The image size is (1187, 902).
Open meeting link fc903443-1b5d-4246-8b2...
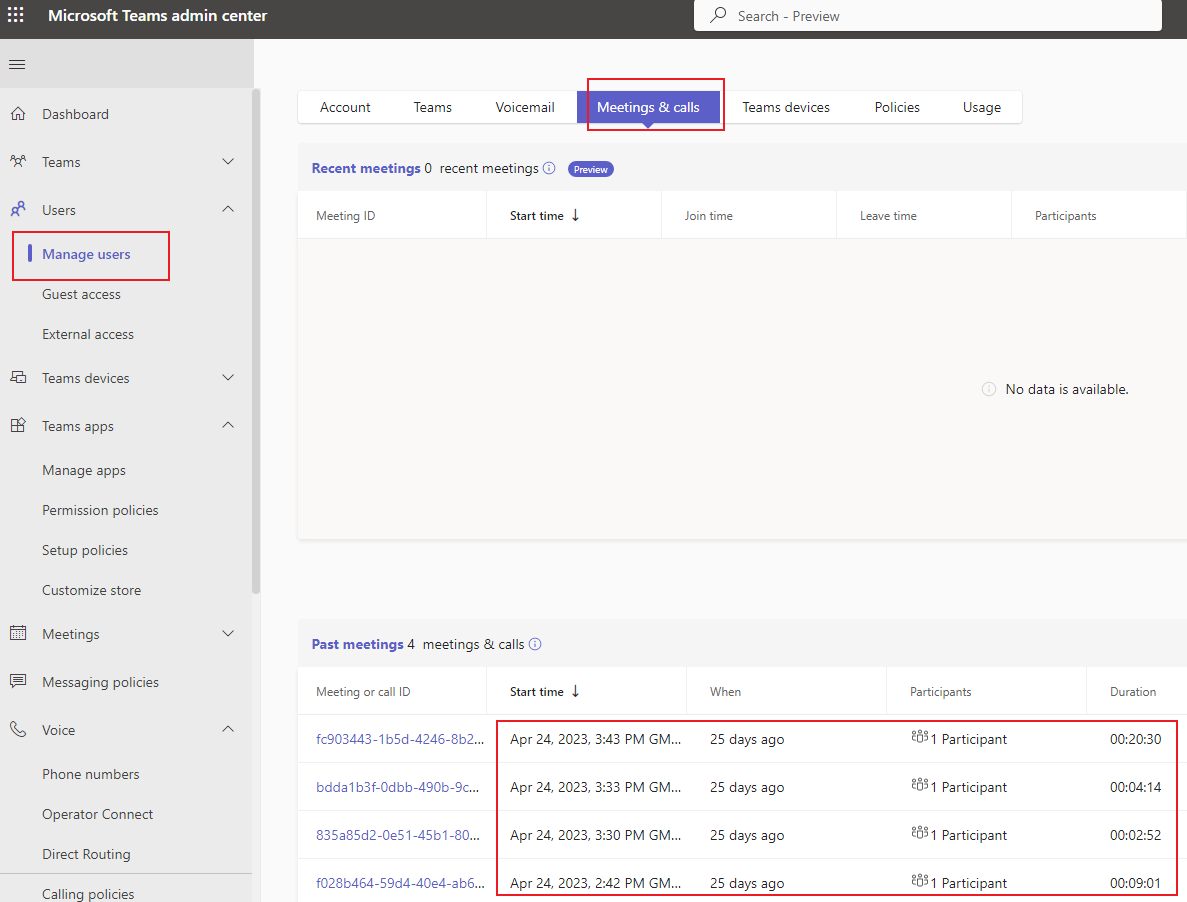[x=400, y=739]
